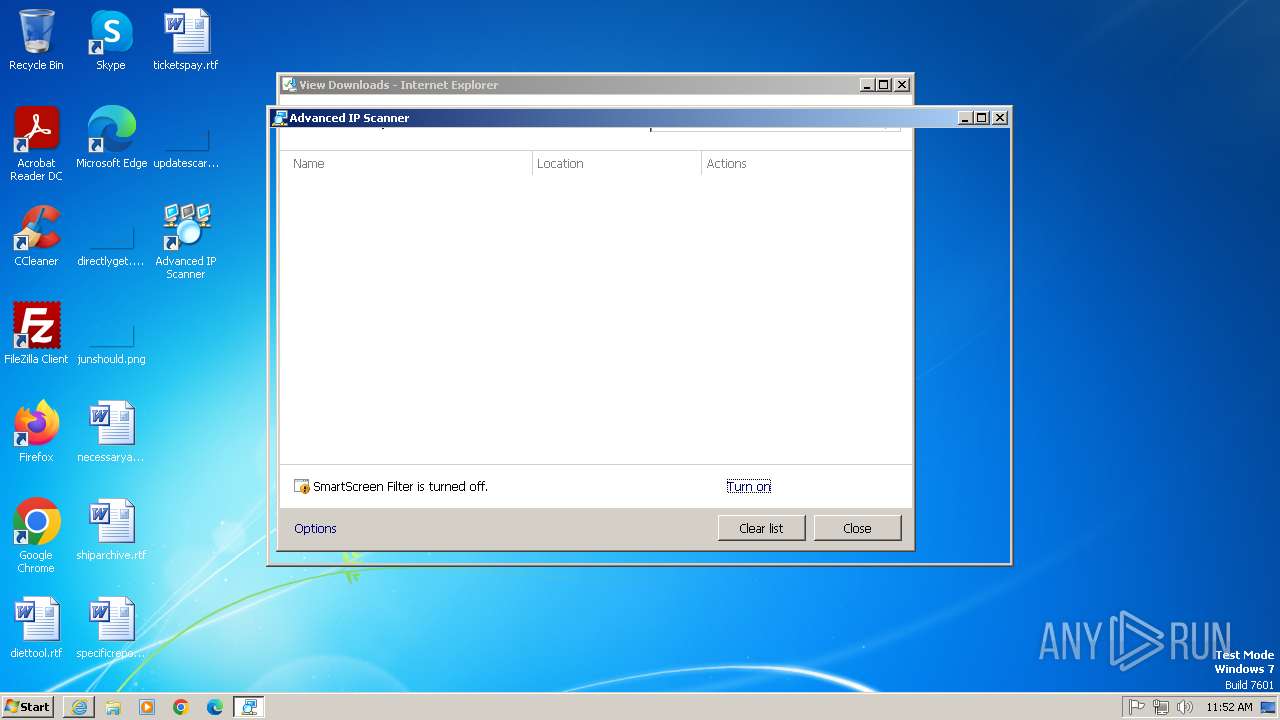Maximize the View Downloads window
The height and width of the screenshot is (720, 1280).
(x=884, y=85)
